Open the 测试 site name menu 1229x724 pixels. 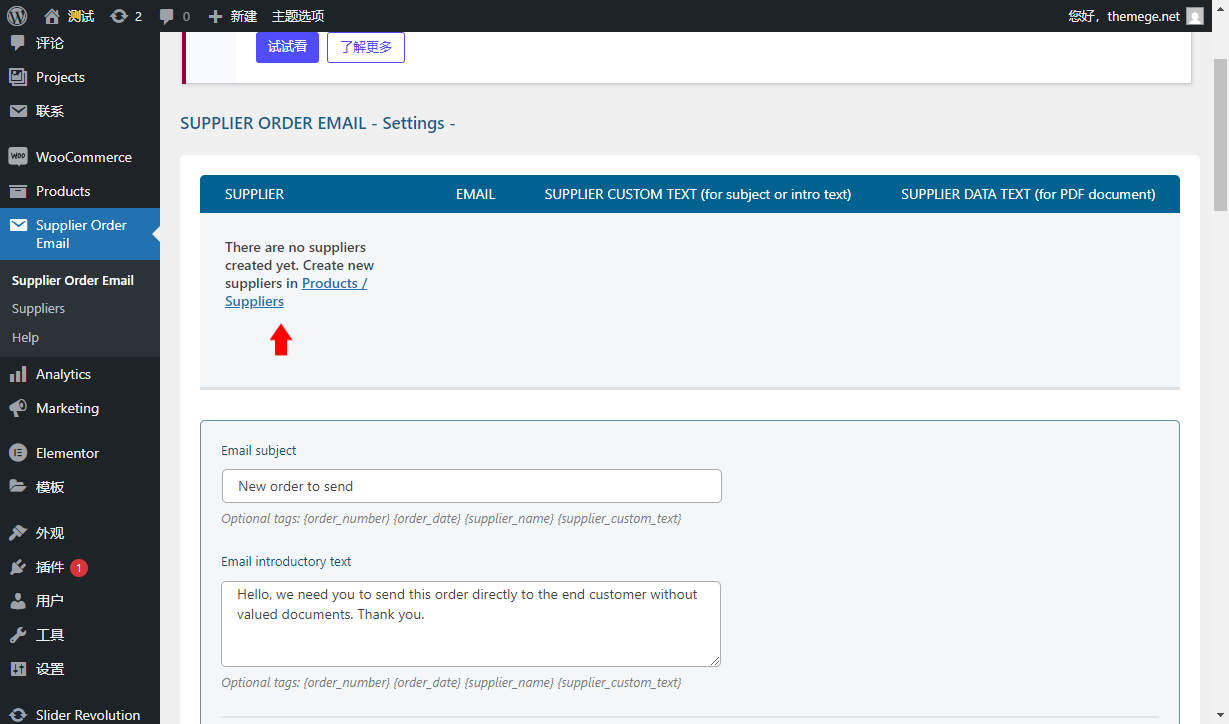coord(81,16)
